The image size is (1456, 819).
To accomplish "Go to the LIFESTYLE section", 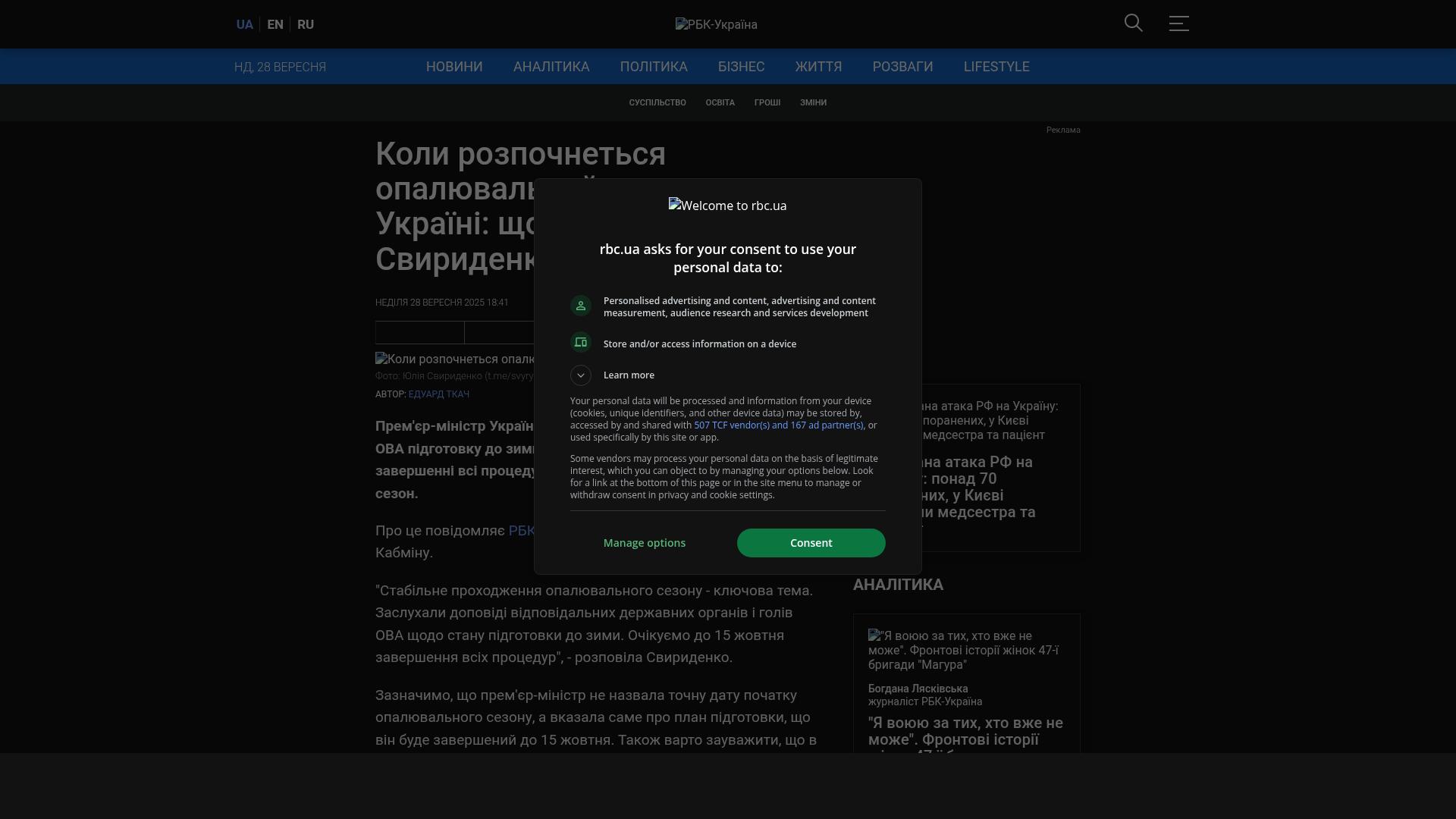I will pyautogui.click(x=996, y=67).
